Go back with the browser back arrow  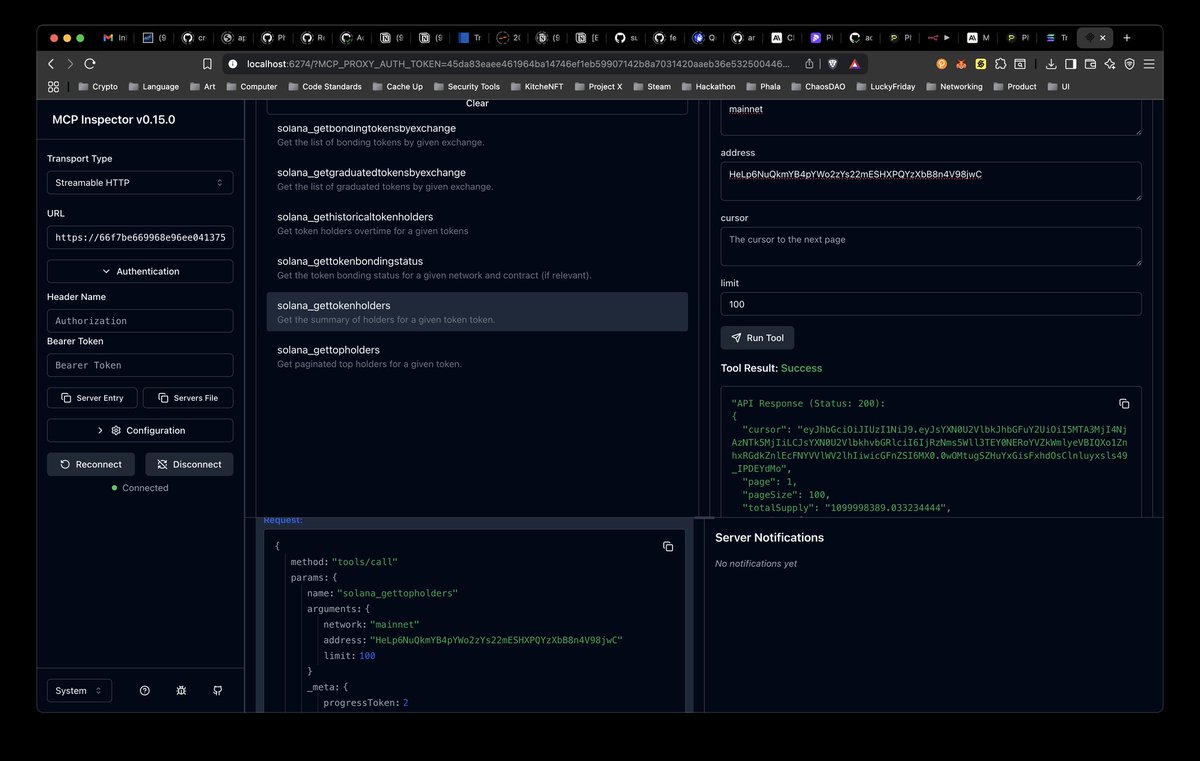(x=52, y=63)
